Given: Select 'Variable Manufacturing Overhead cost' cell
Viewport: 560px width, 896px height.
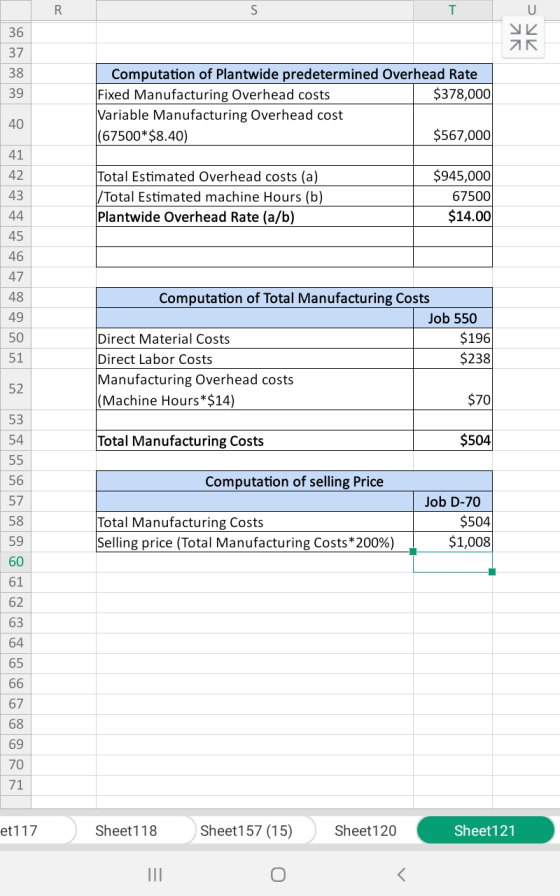Looking at the screenshot, I should [x=255, y=125].
